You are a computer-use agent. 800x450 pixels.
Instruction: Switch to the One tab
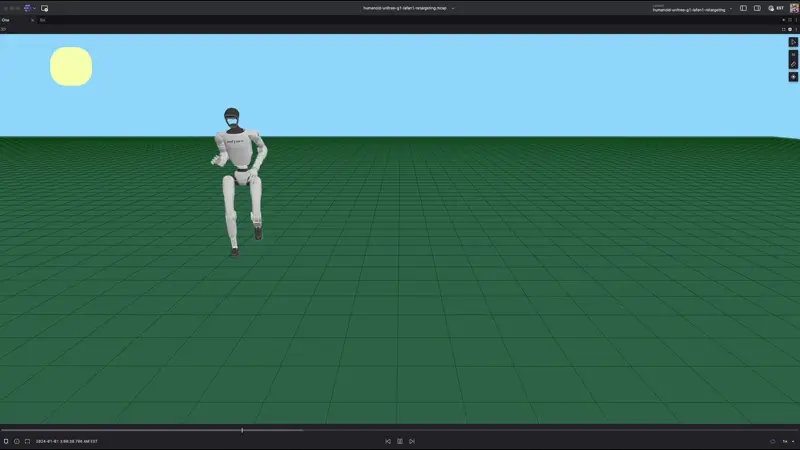tap(6, 19)
